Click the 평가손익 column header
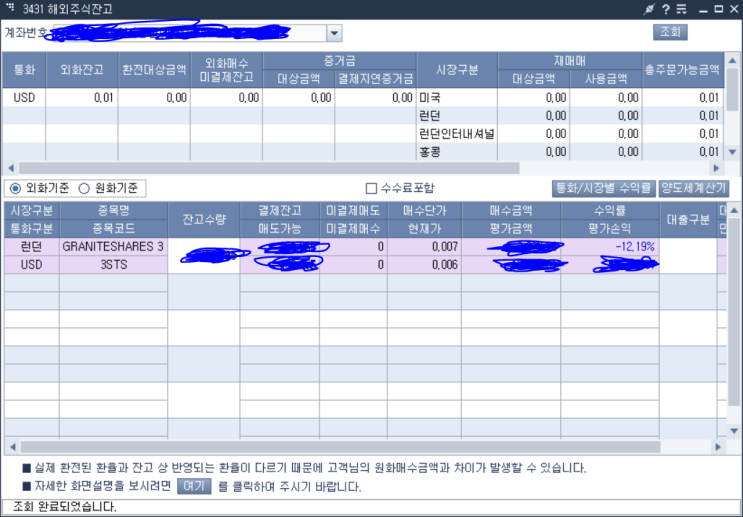743x517 pixels. (x=610, y=228)
